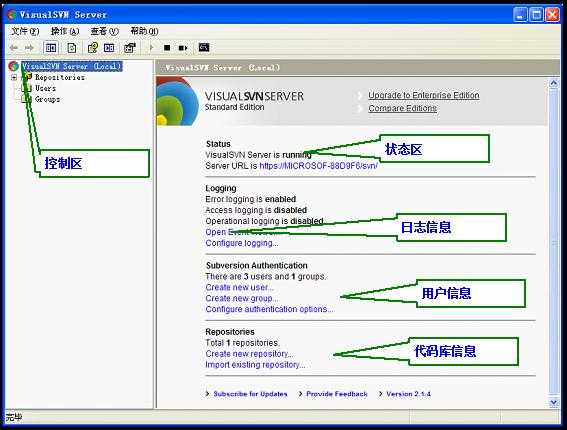567x430 pixels.
Task: Click Configure logging... link
Action: click(x=242, y=243)
